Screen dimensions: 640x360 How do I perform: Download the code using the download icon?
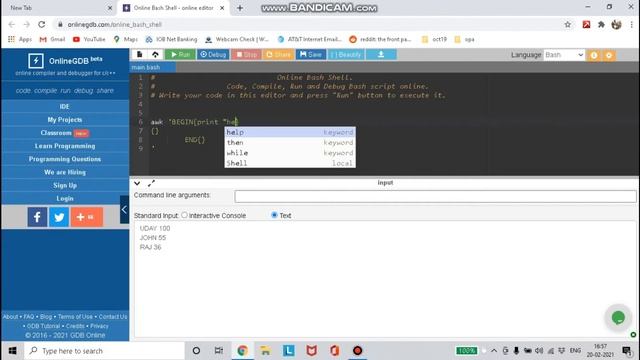point(381,54)
